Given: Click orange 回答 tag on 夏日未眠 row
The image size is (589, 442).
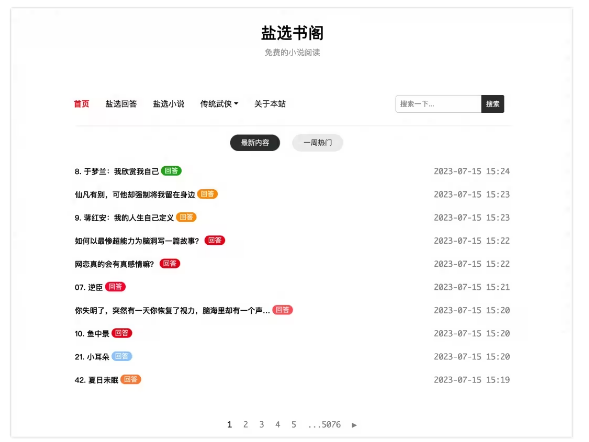Looking at the screenshot, I should [x=131, y=380].
